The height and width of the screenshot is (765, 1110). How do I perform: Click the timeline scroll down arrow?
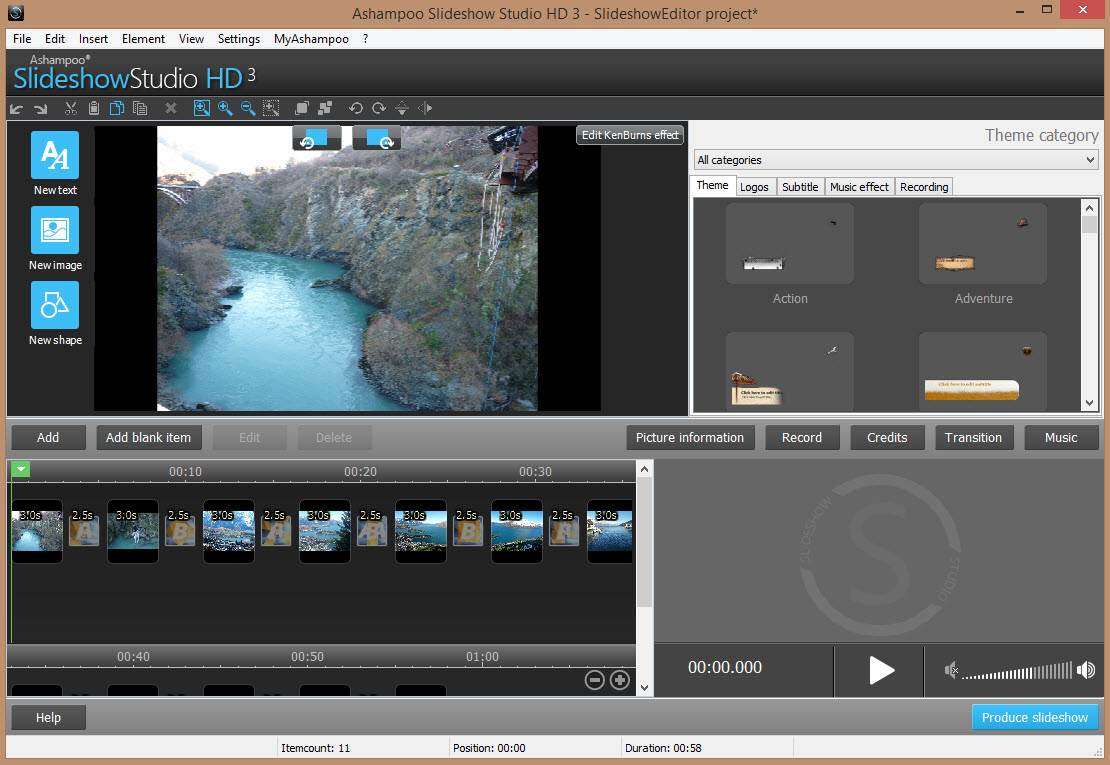click(644, 688)
